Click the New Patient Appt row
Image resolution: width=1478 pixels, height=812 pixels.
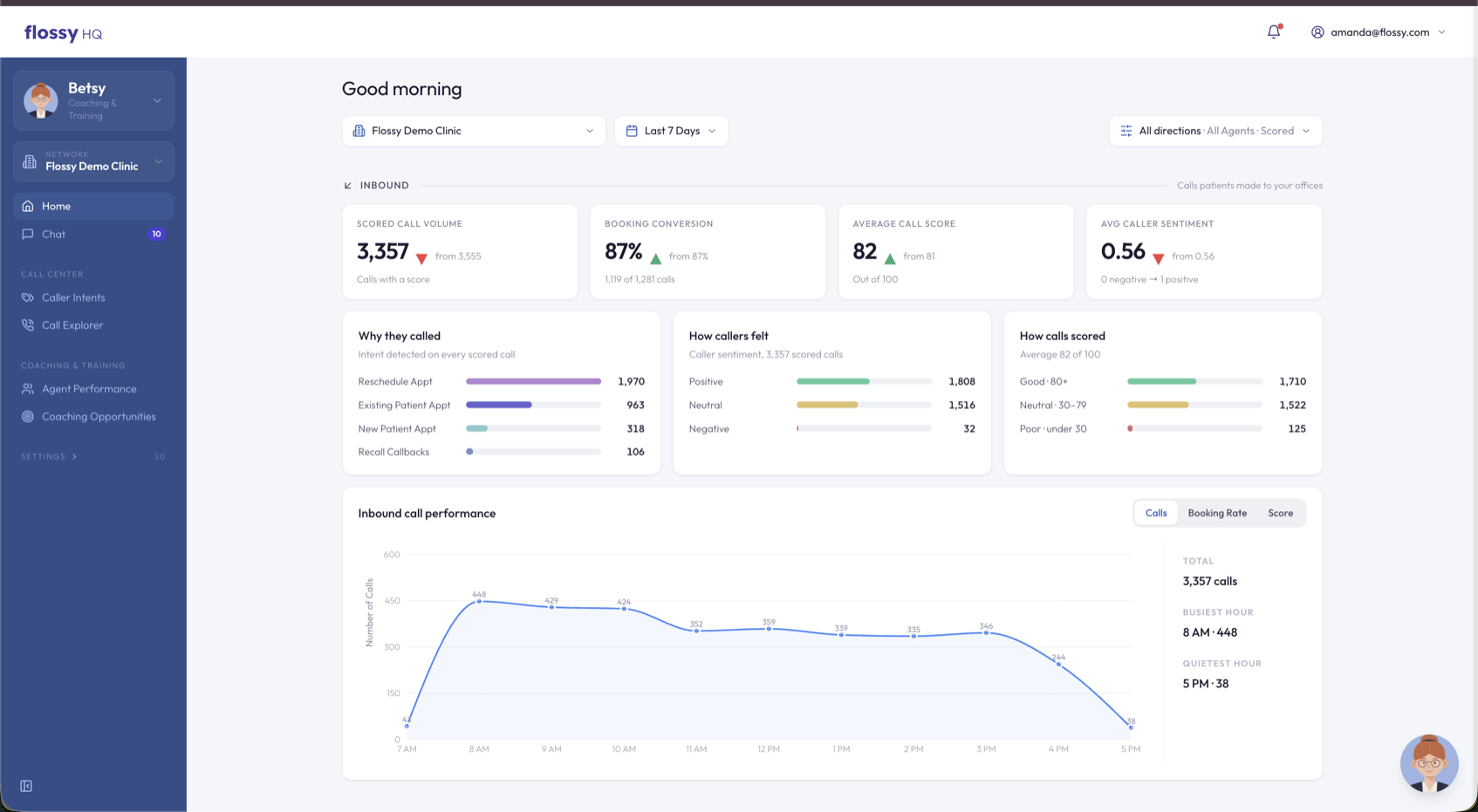click(x=501, y=428)
